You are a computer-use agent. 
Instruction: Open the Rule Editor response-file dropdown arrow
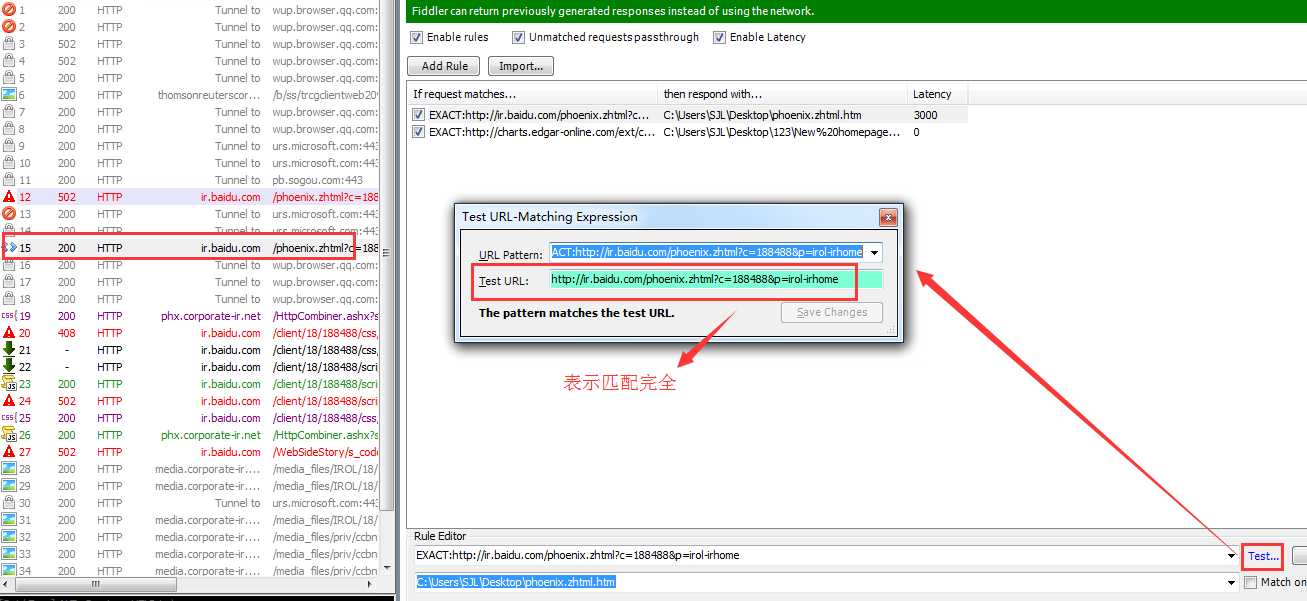coord(1232,582)
